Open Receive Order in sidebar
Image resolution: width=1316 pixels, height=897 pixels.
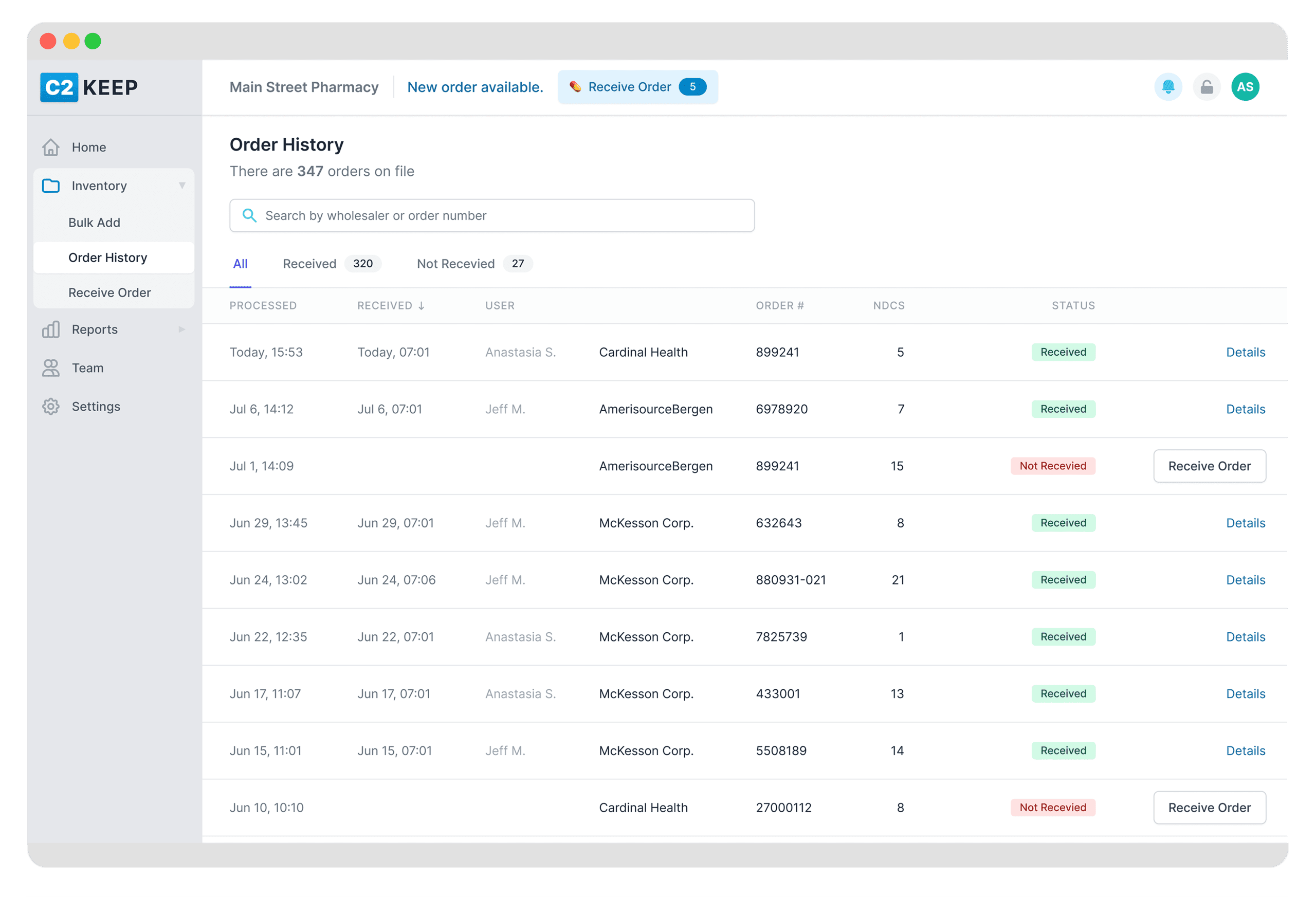[x=110, y=293]
